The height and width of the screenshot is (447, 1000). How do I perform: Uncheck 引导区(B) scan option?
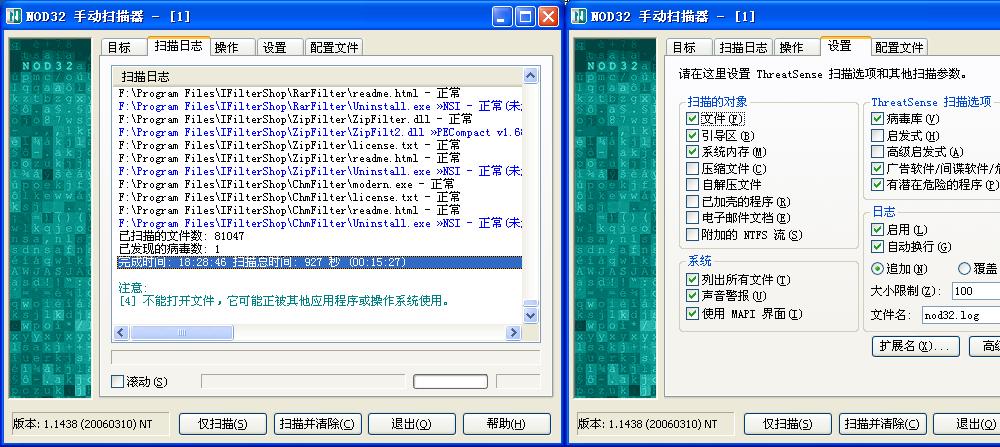(692, 135)
